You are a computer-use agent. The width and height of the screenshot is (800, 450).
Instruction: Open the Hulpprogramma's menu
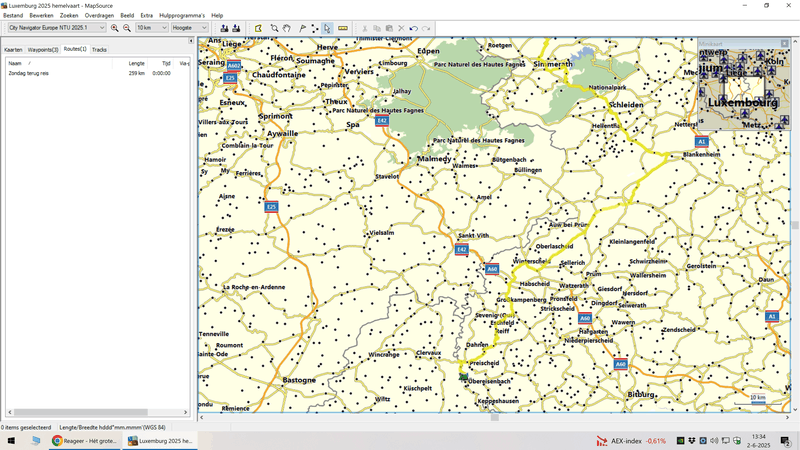tap(182, 15)
